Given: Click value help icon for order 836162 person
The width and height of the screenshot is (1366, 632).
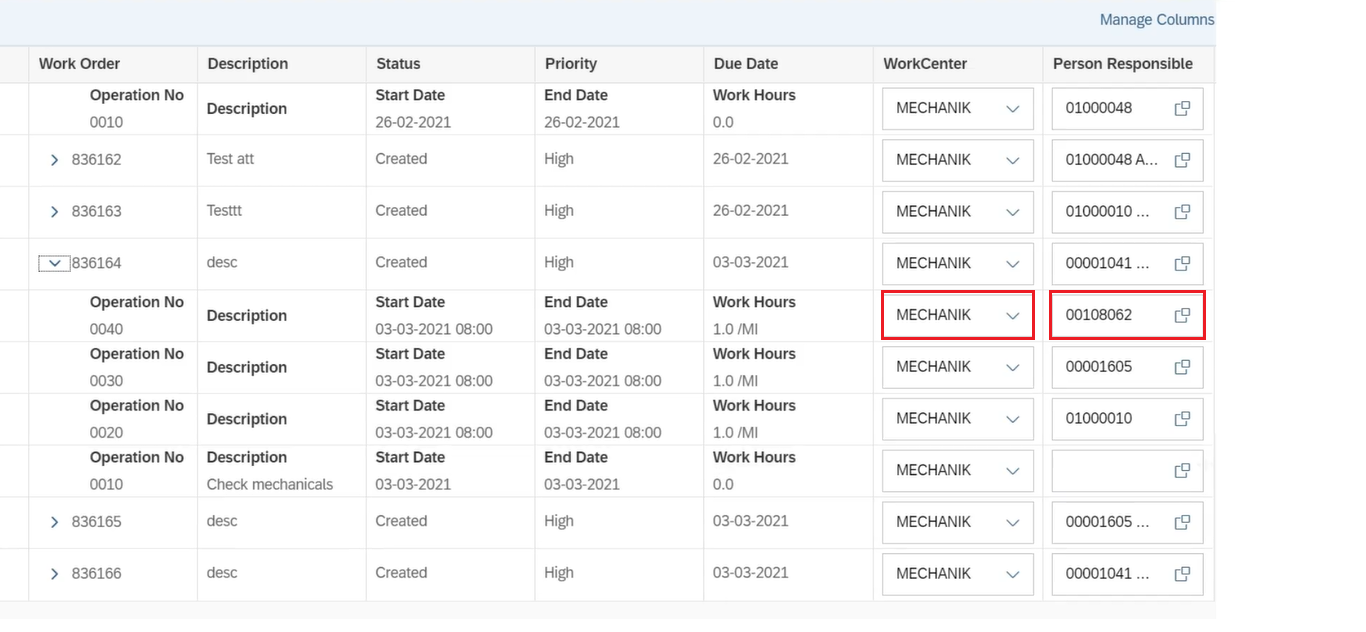Looking at the screenshot, I should point(1181,160).
